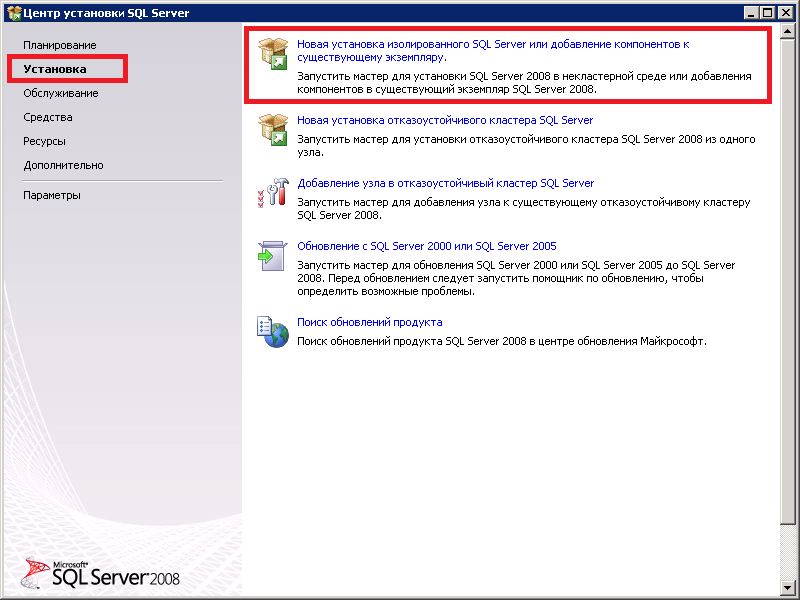Open the Обслуживание section
The image size is (800, 600).
click(x=61, y=93)
